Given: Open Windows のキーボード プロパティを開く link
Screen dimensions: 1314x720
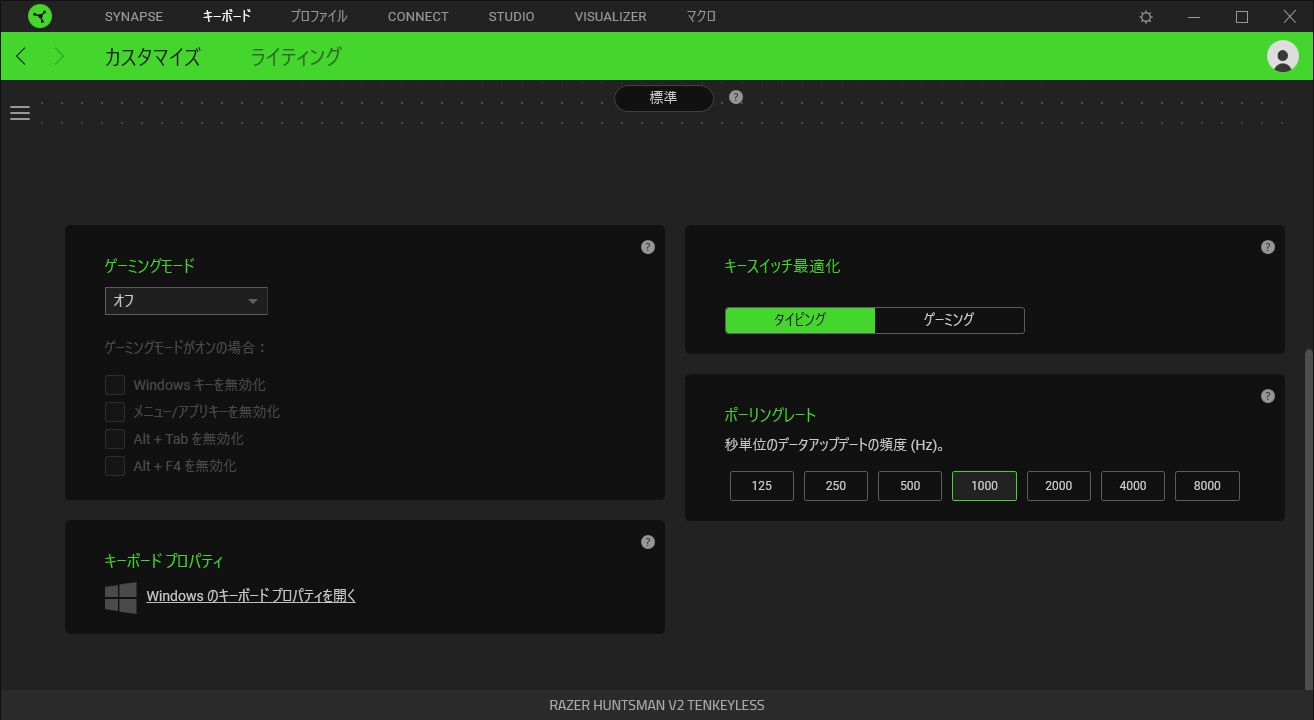Looking at the screenshot, I should 251,596.
